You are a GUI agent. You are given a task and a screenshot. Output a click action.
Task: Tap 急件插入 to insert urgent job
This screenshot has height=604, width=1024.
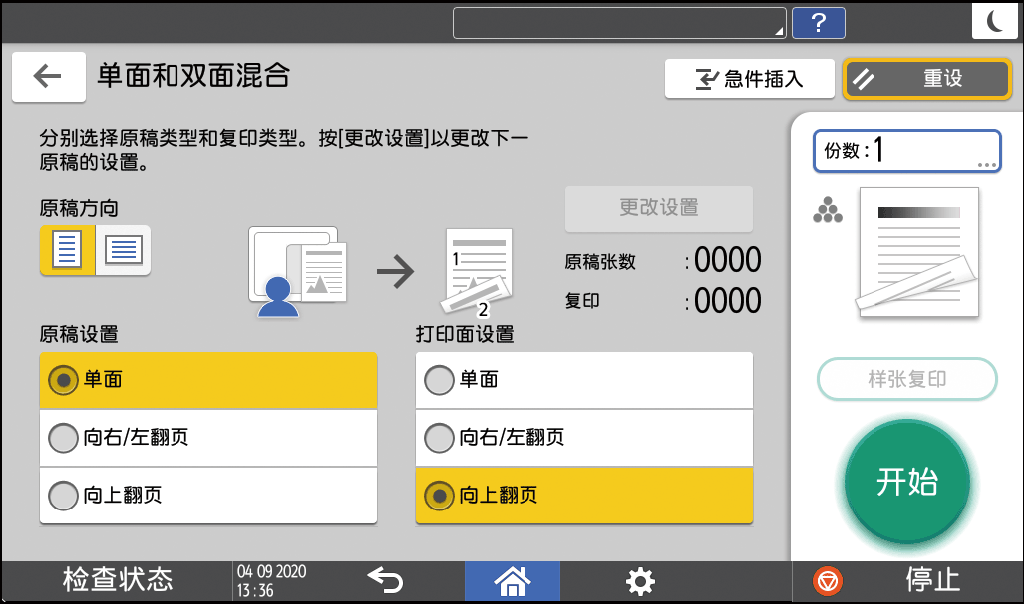(750, 78)
